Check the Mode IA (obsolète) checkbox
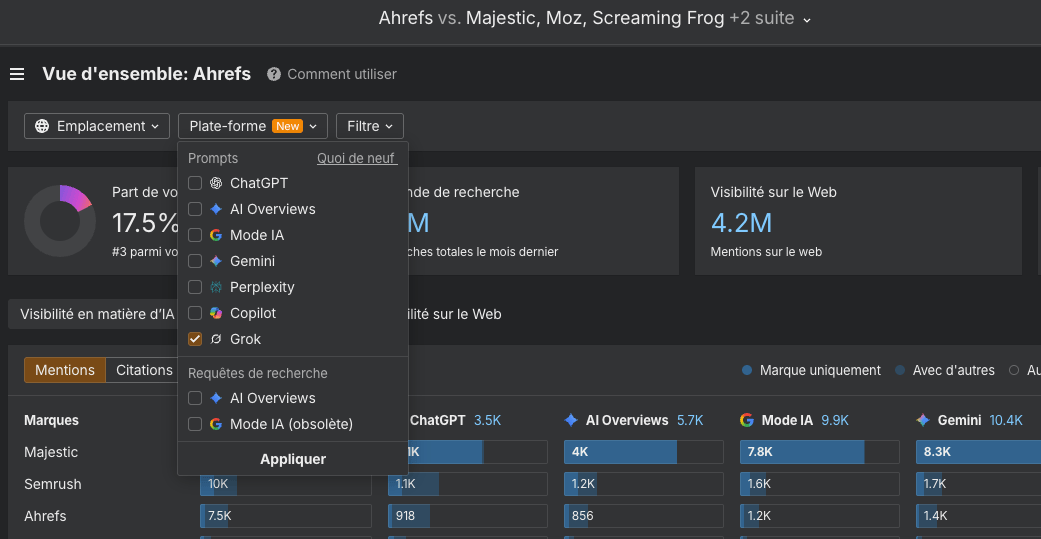This screenshot has height=539, width=1041. point(195,424)
